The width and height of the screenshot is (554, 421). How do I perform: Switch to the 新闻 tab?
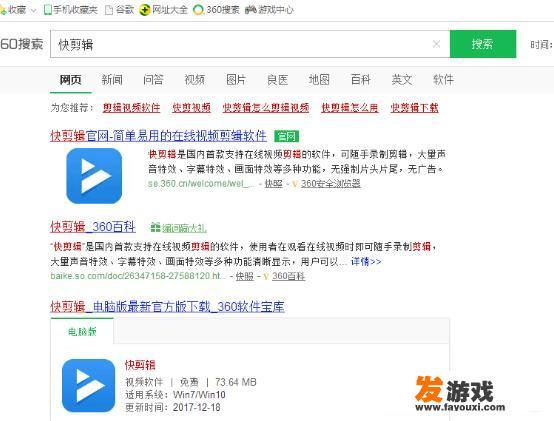[x=112, y=79]
